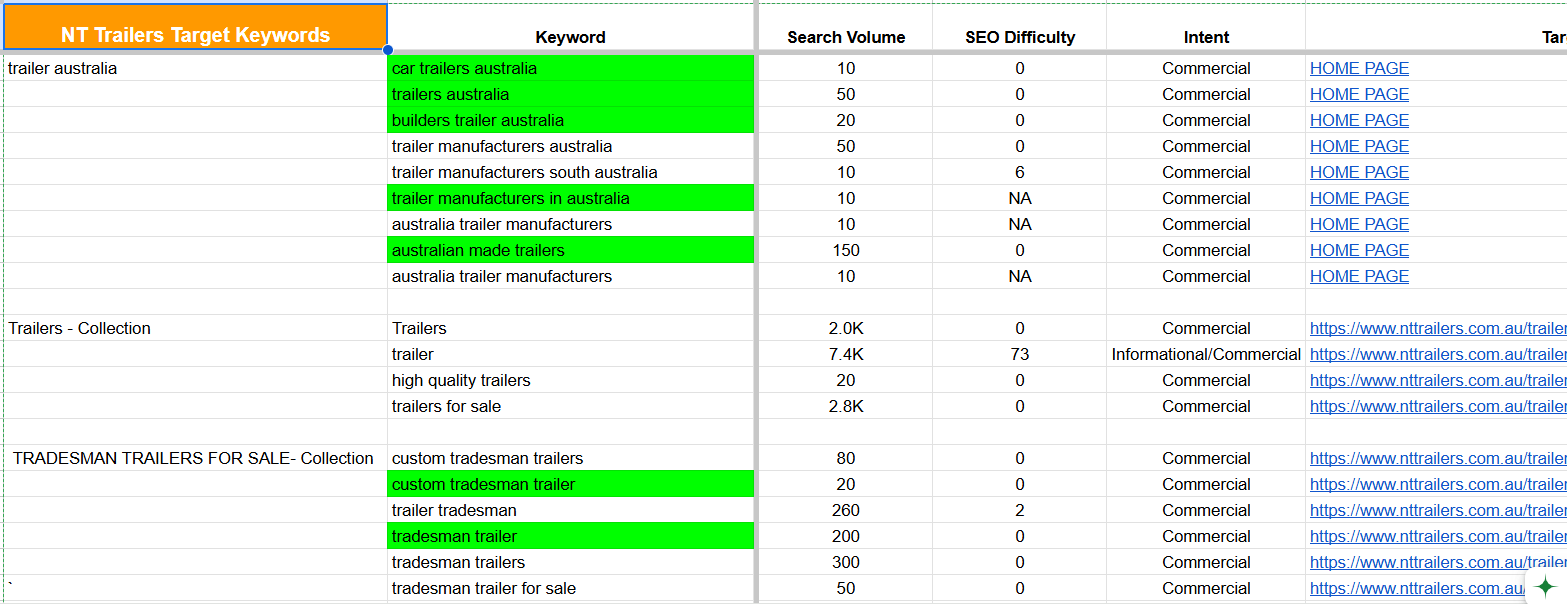1567x604 pixels.
Task: Select the green 'tradesman trailer' cell
Action: pyautogui.click(x=570, y=536)
